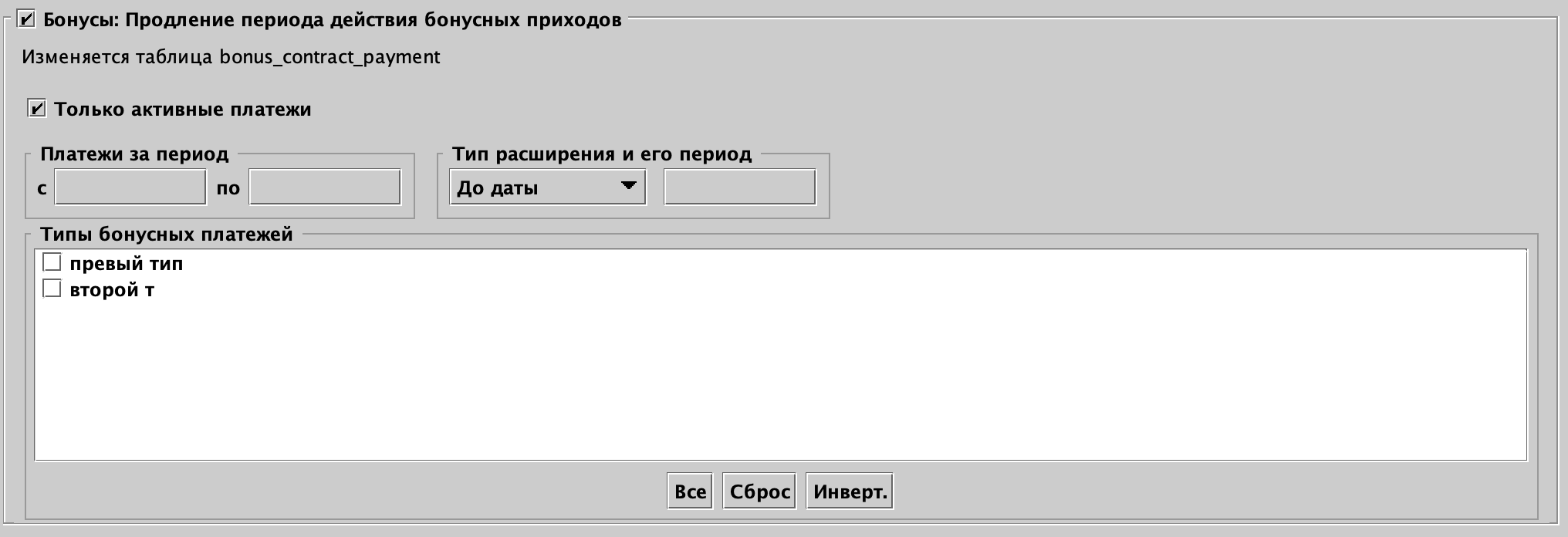The width and height of the screenshot is (1568, 537).
Task: Click the "по" end date input field
Action: (x=323, y=185)
